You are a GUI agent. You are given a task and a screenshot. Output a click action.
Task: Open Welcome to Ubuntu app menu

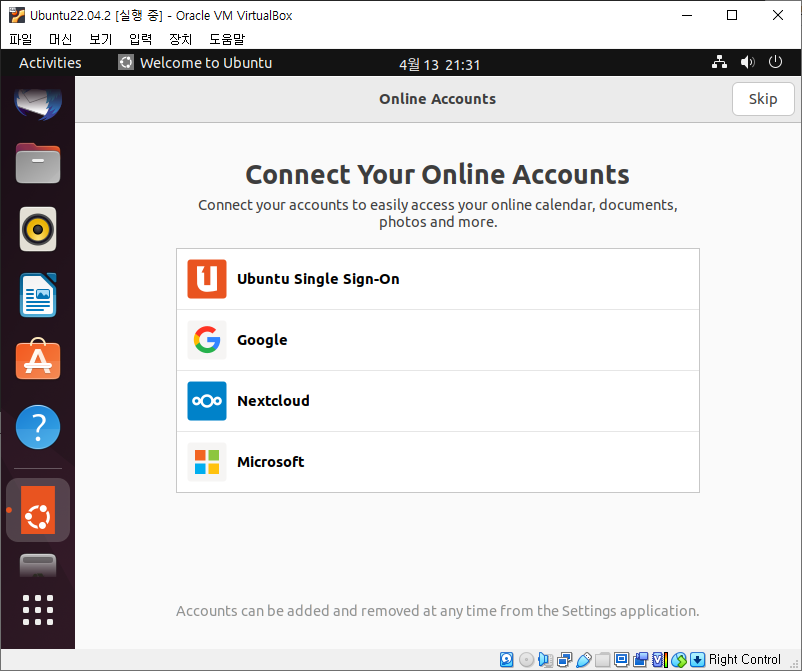(195, 63)
